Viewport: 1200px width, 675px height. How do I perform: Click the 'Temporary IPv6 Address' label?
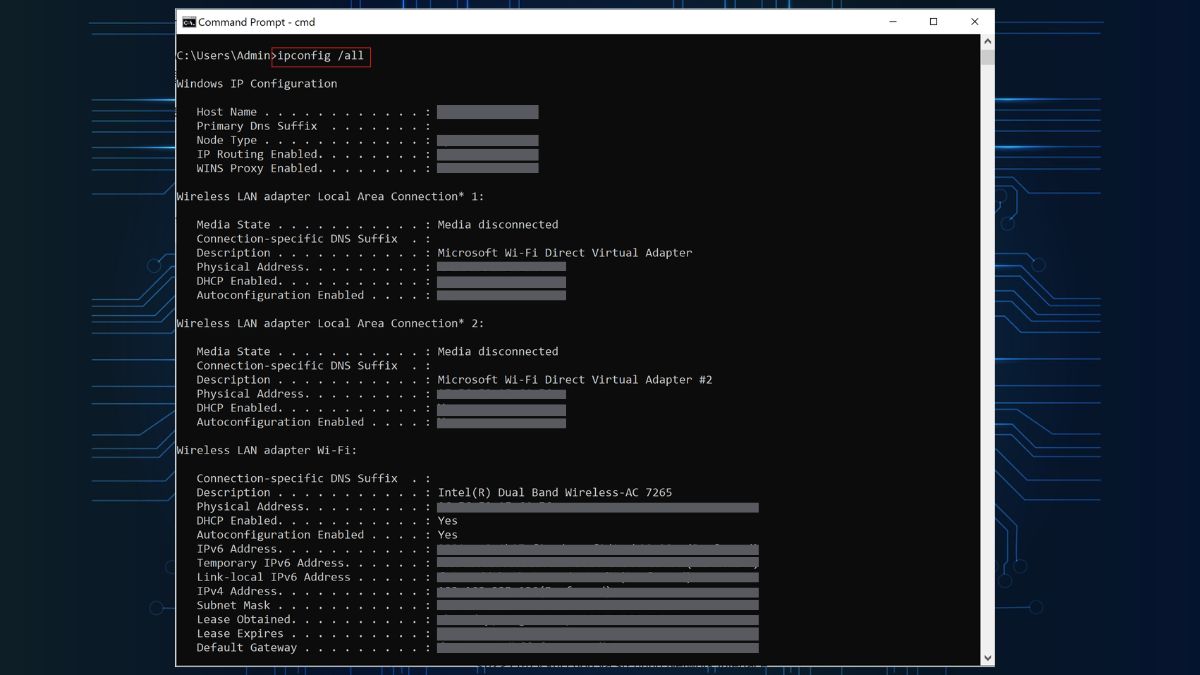(270, 563)
